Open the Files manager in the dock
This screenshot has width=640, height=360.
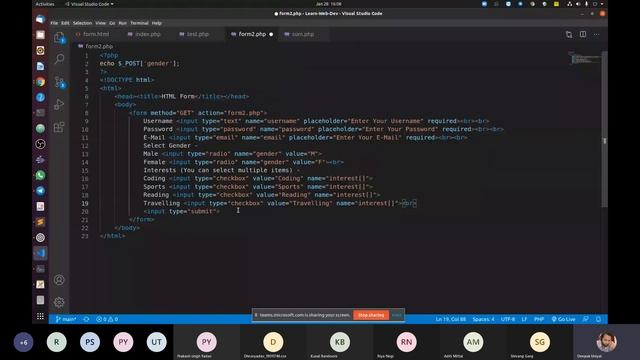click(x=40, y=35)
